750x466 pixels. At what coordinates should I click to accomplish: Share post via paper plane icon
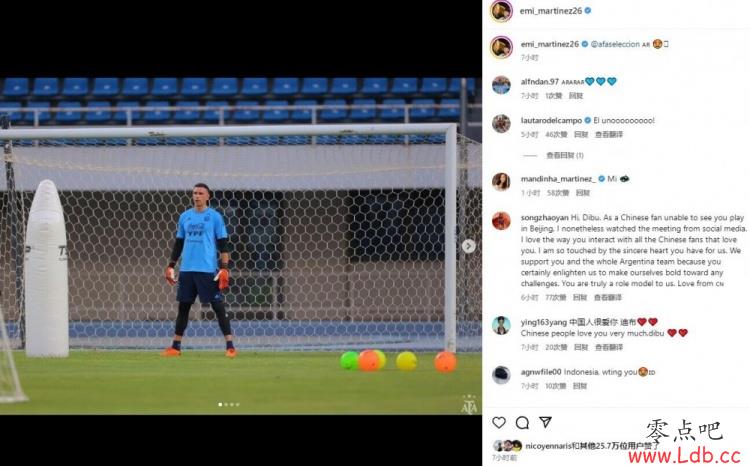pyautogui.click(x=545, y=422)
